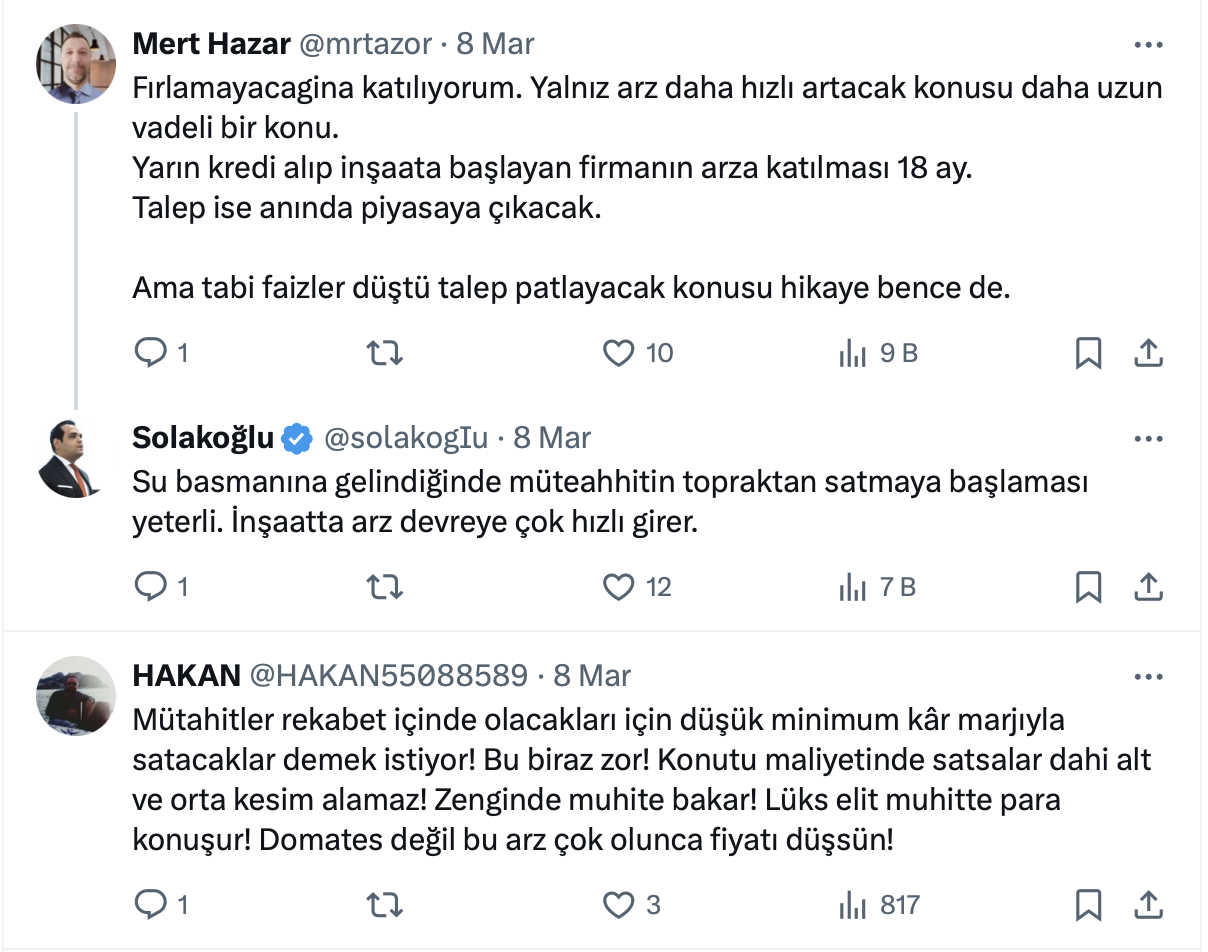1208x952 pixels.
Task: Like Solakoğlu's tweet
Action: [619, 587]
